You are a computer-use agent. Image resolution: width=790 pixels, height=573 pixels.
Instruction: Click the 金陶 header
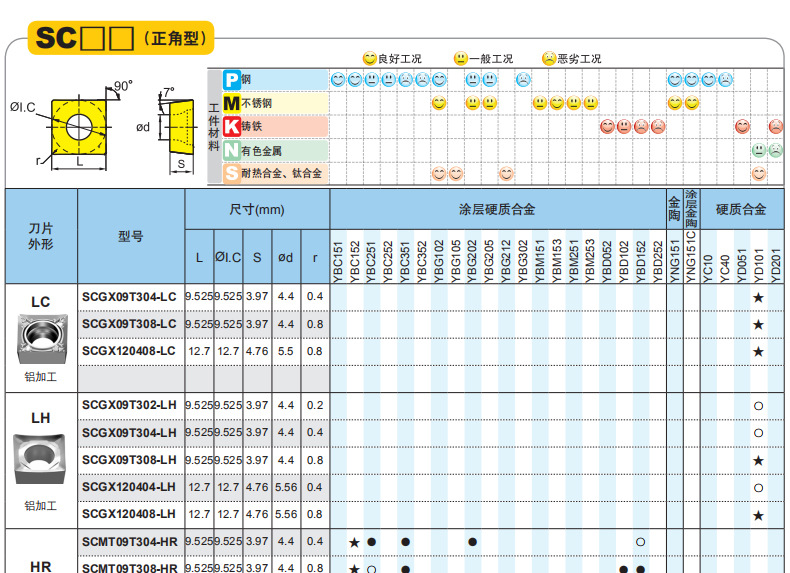click(674, 209)
